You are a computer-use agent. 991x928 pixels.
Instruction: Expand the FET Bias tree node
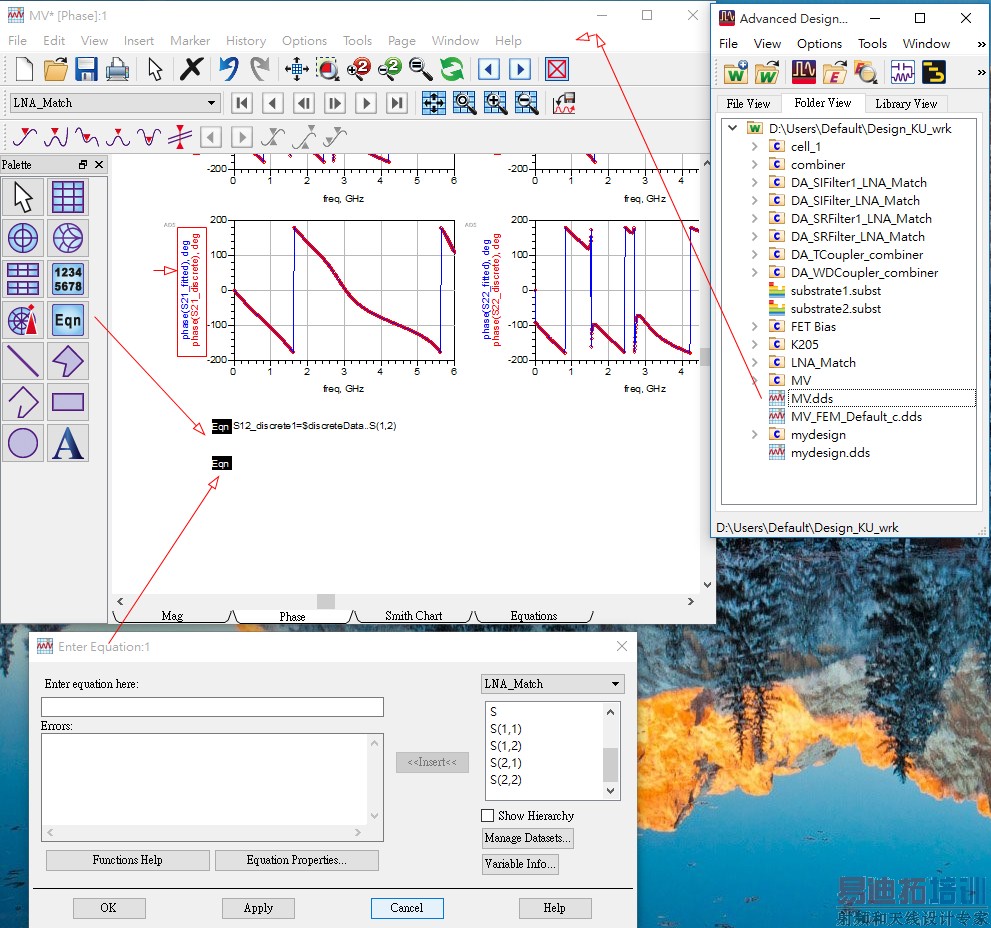[755, 327]
